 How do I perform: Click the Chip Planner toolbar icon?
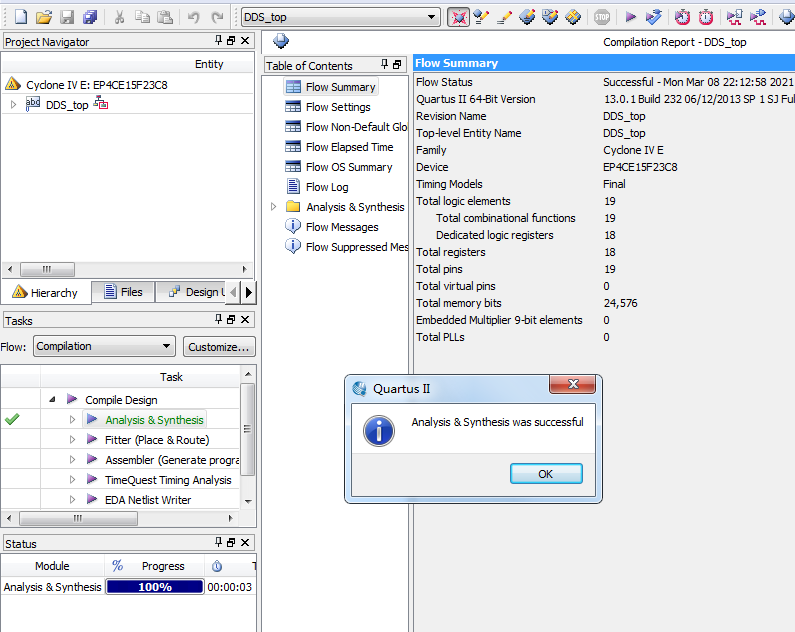pos(550,17)
